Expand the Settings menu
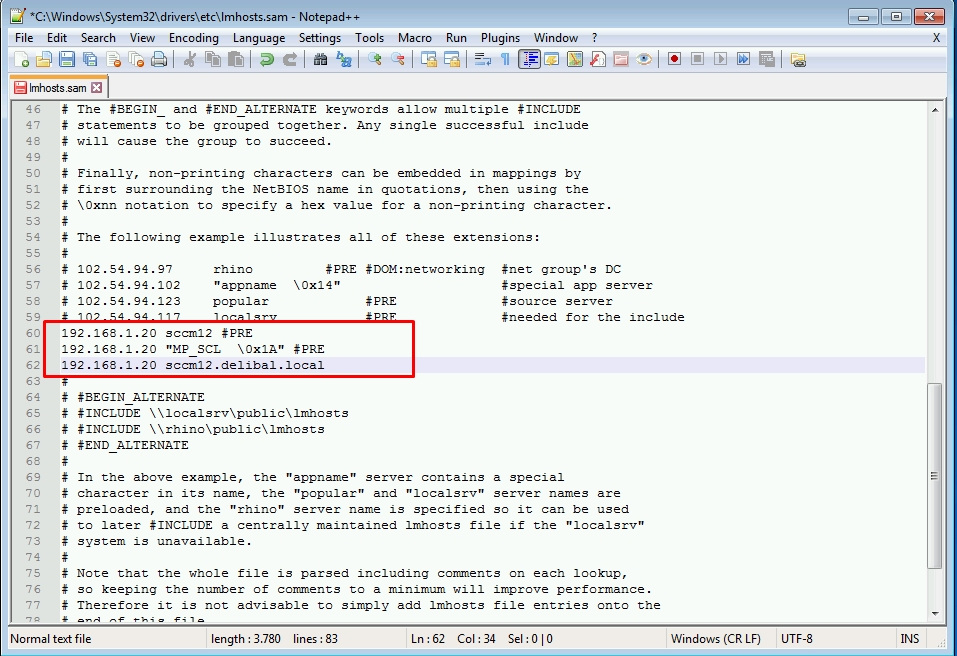 click(320, 38)
